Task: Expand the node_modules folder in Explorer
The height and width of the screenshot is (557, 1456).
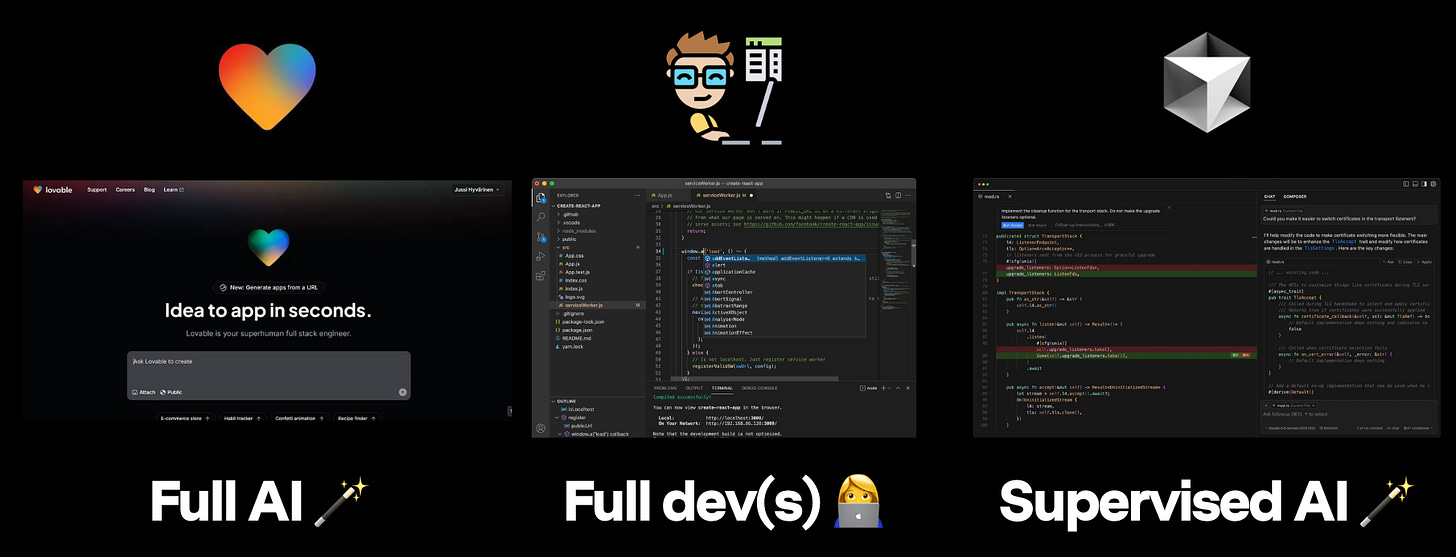Action: [x=576, y=231]
